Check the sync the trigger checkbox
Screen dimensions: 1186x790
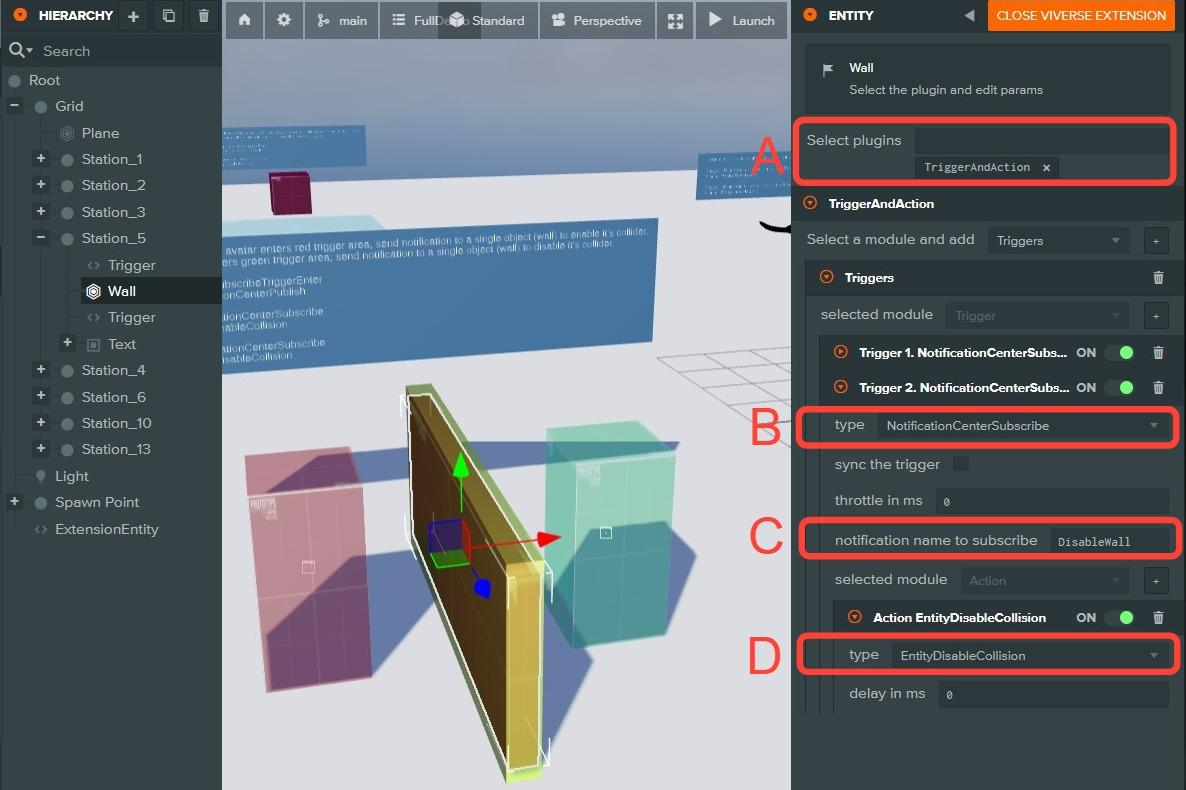click(x=961, y=464)
